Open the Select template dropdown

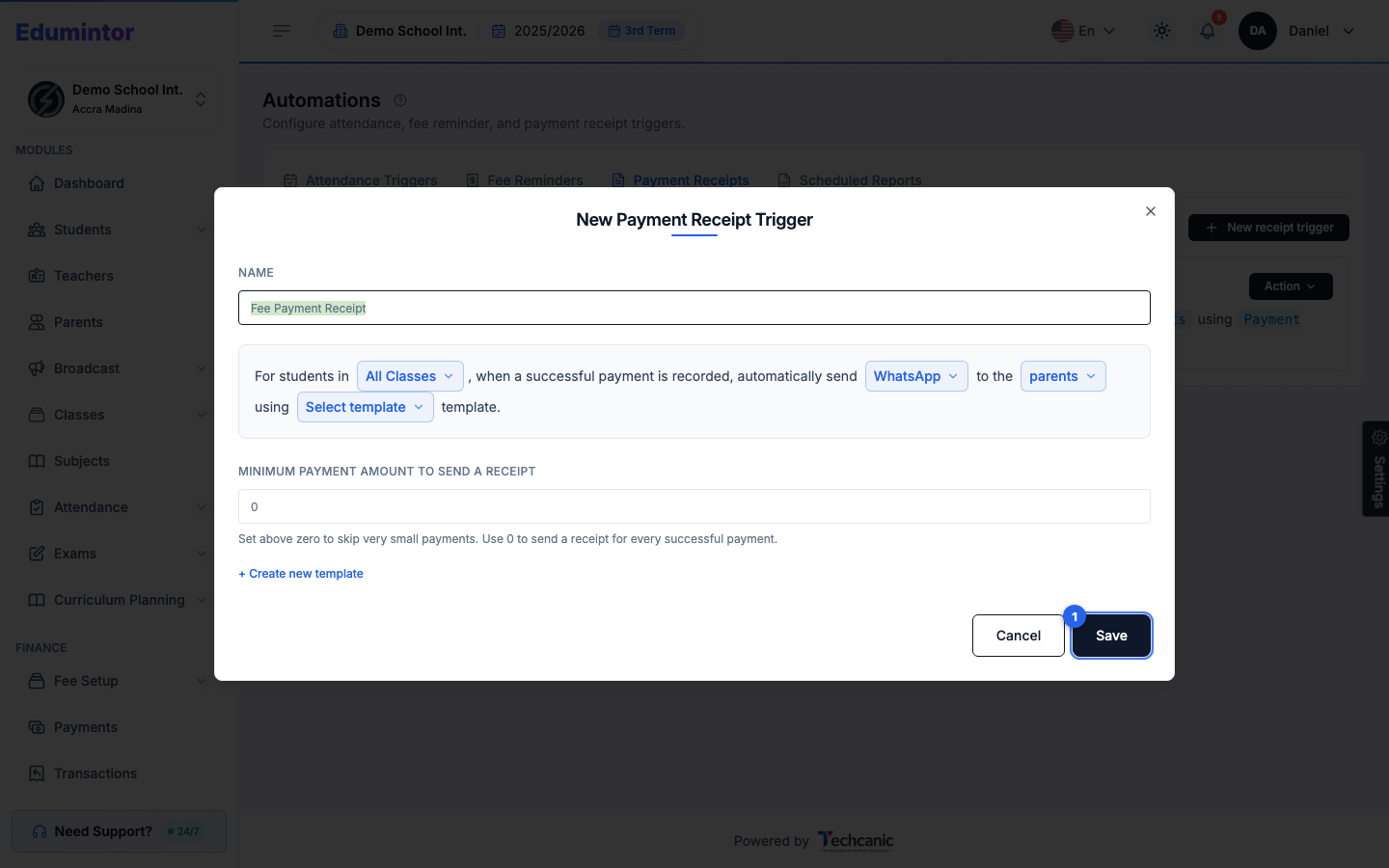pyautogui.click(x=366, y=407)
